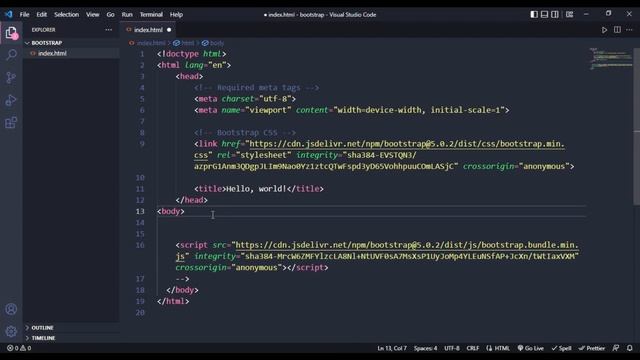
Task: Click the meta charset line
Action: point(245,99)
